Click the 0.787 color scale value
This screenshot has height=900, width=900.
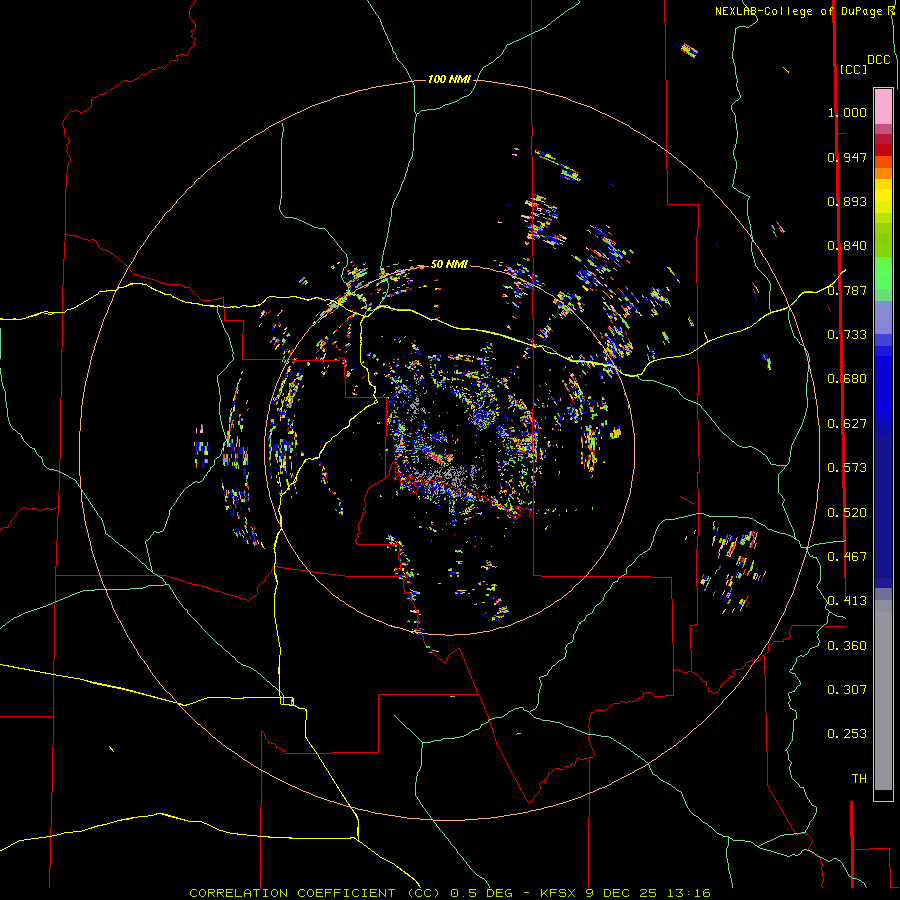pyautogui.click(x=847, y=290)
